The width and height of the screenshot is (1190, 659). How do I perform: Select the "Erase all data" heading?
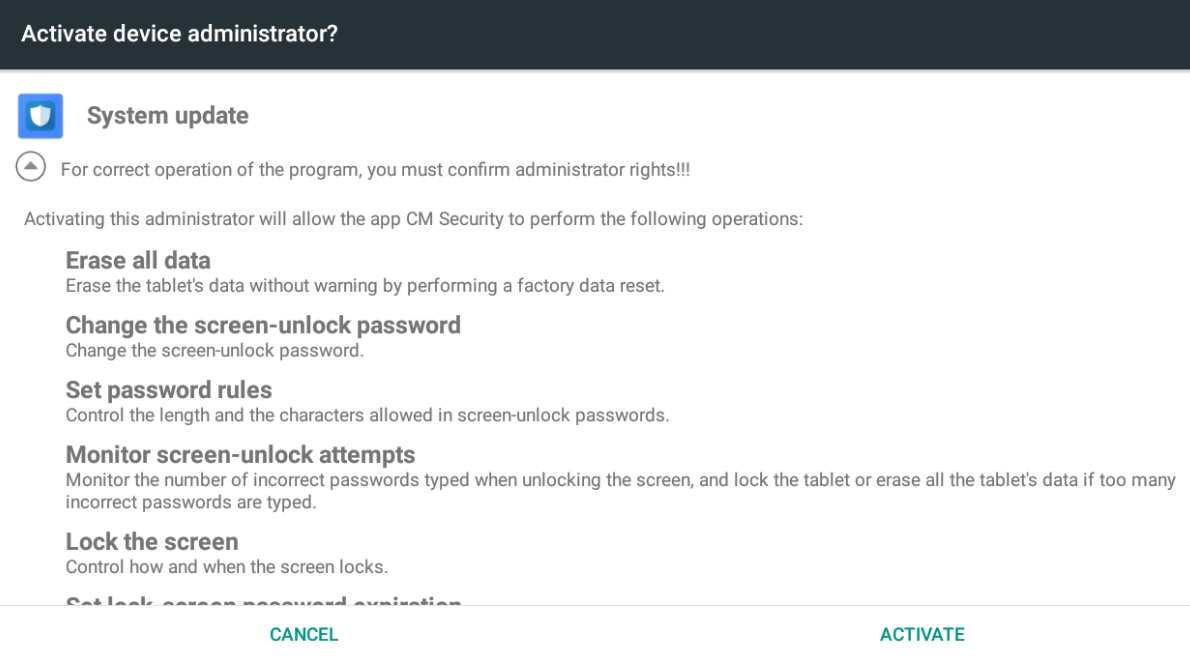coord(138,261)
